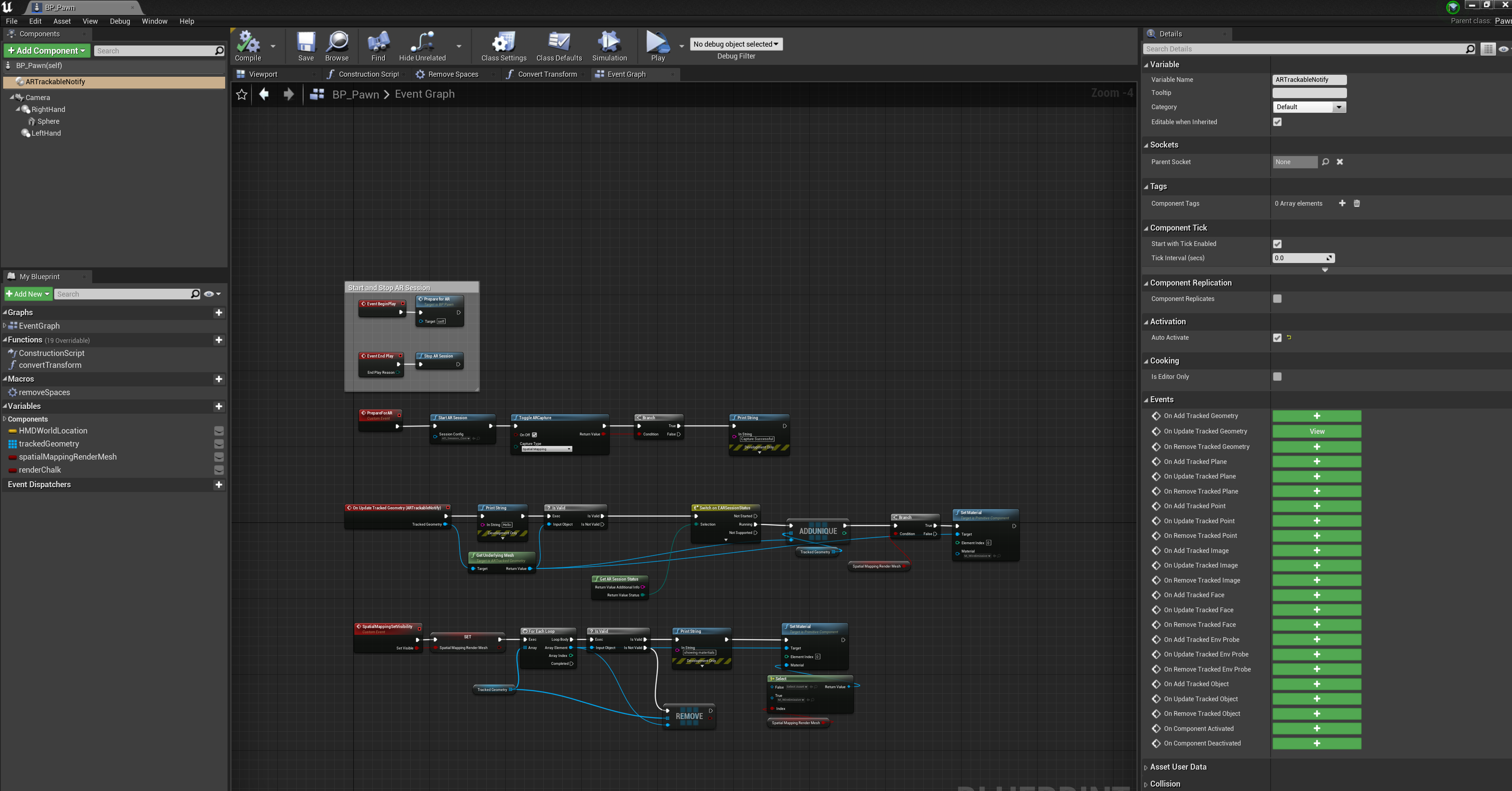Image resolution: width=1512 pixels, height=791 pixels.
Task: Add a new macro with plus icon
Action: click(219, 379)
